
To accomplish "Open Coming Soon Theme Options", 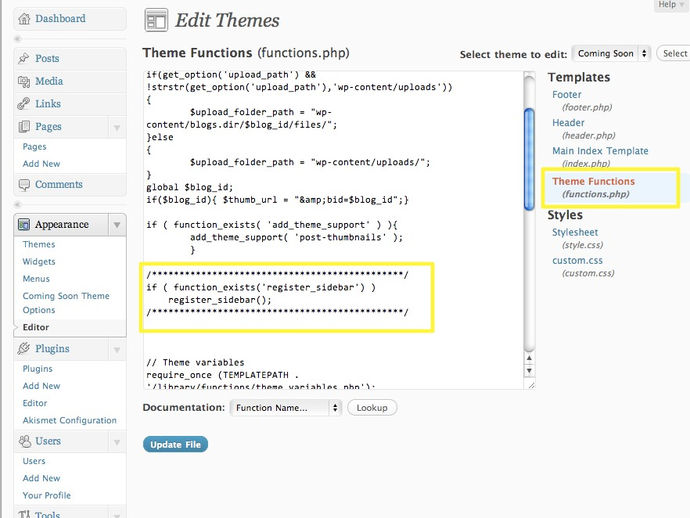I will (x=66, y=303).
